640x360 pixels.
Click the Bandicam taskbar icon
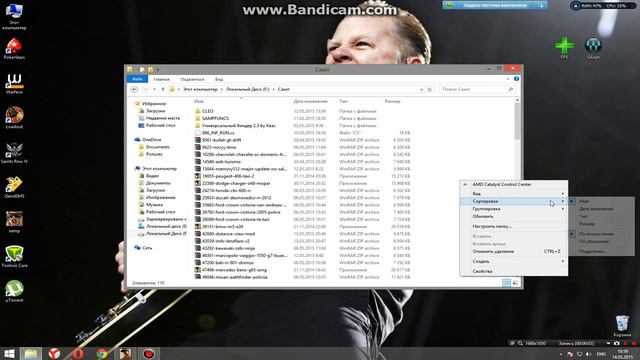pyautogui.click(x=149, y=353)
